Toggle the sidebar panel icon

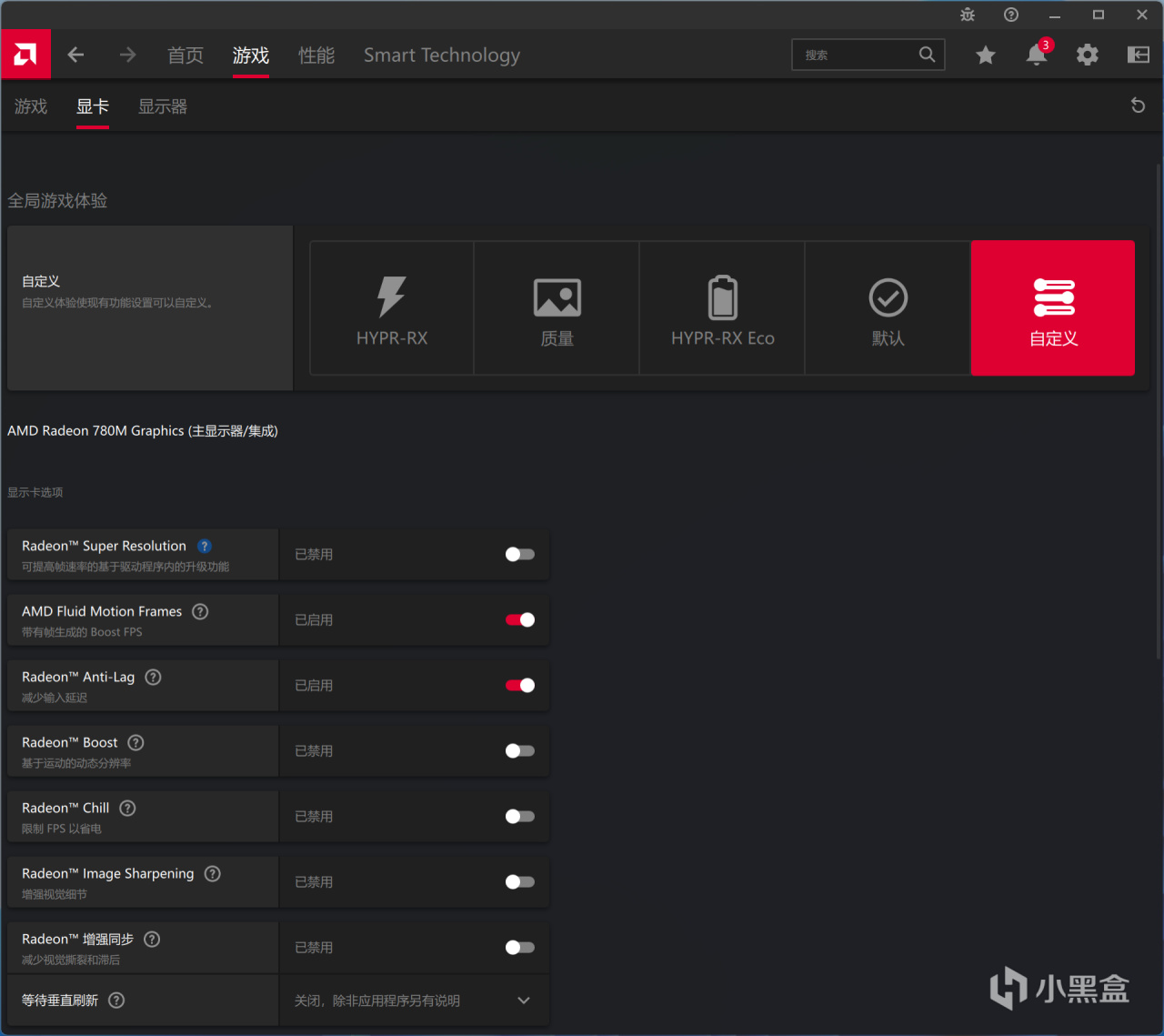click(1139, 55)
